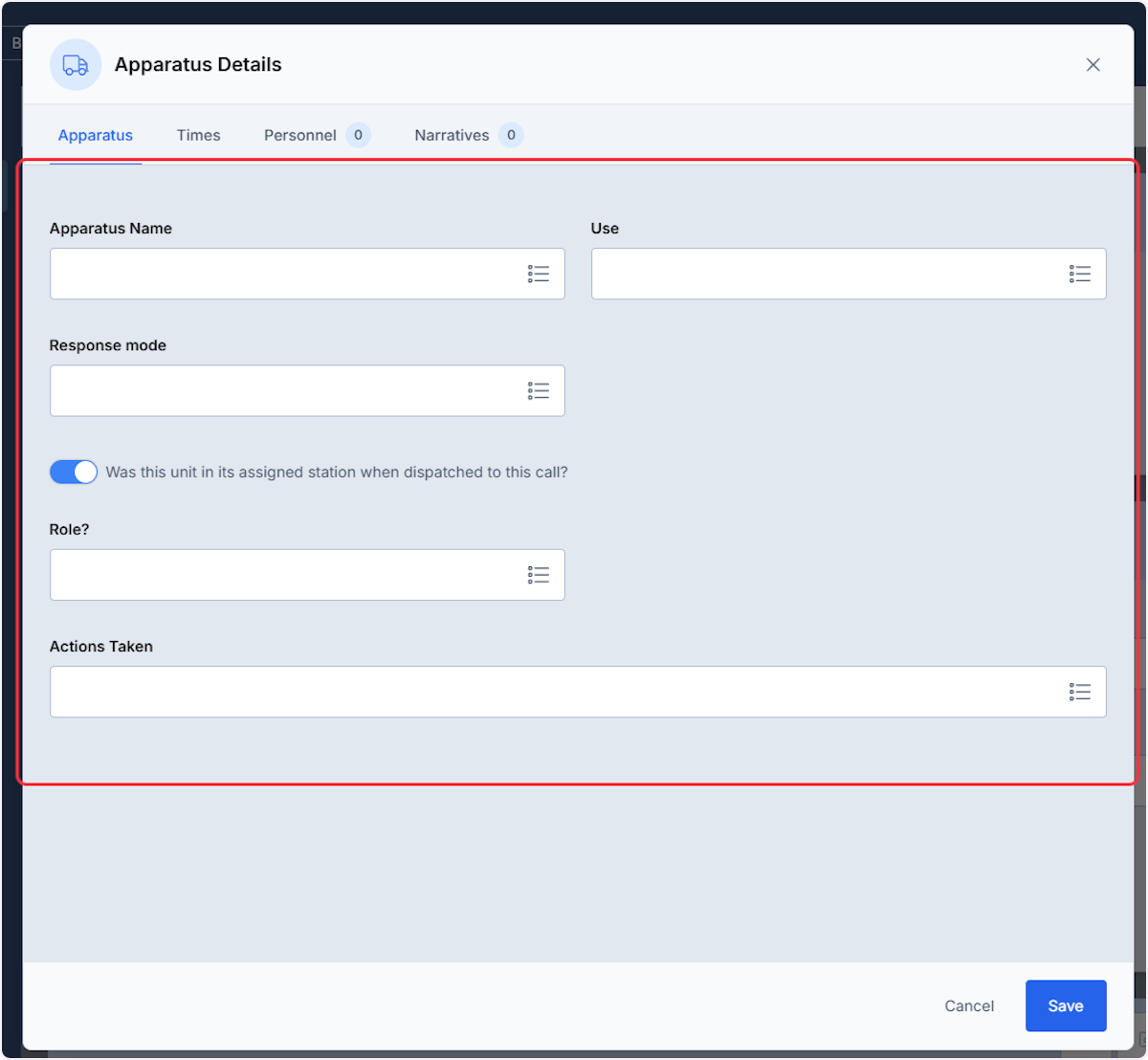
Task: Click the Actions Taken label
Action: tap(101, 647)
